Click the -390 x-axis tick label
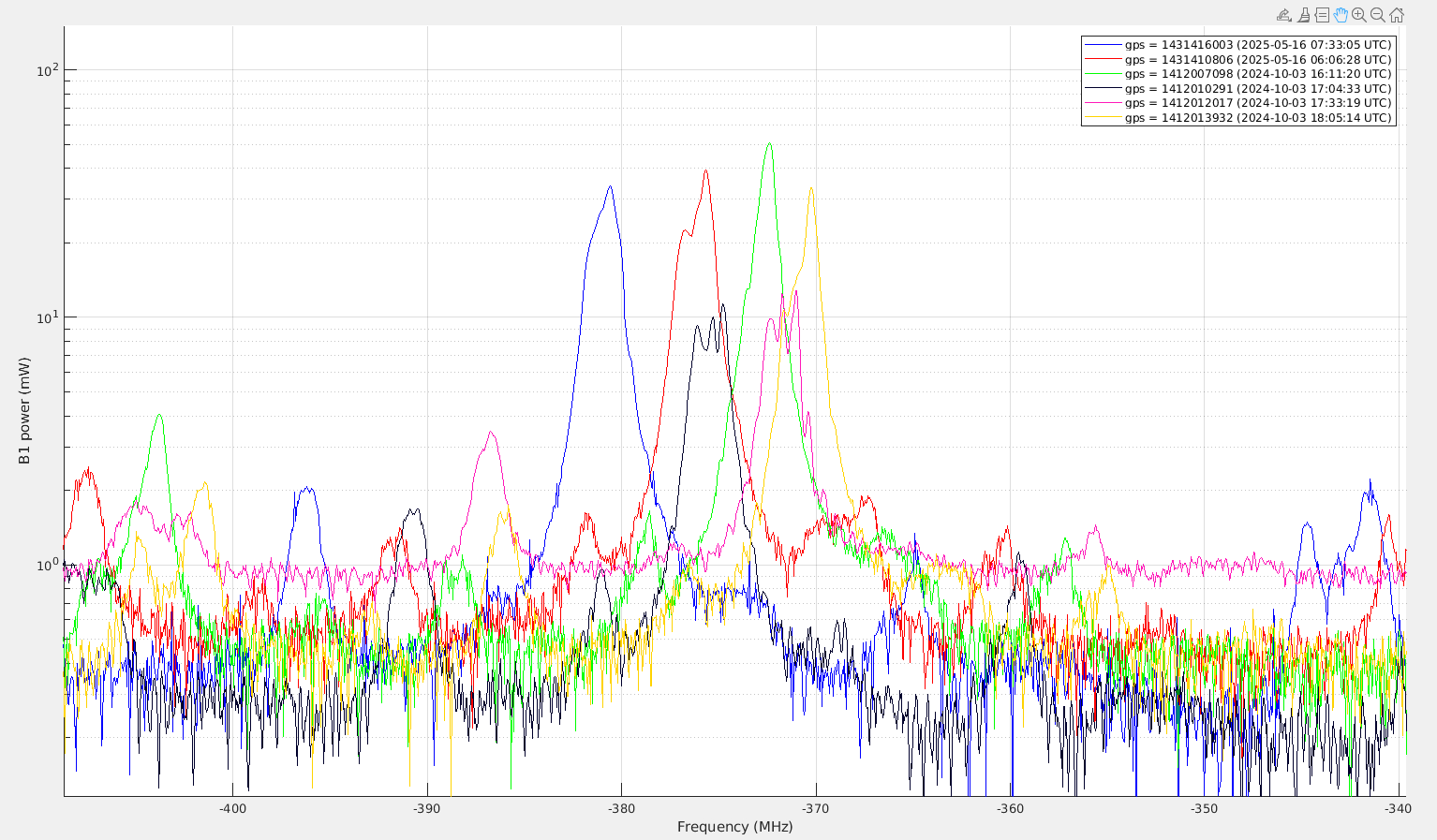1437x840 pixels. [x=426, y=809]
